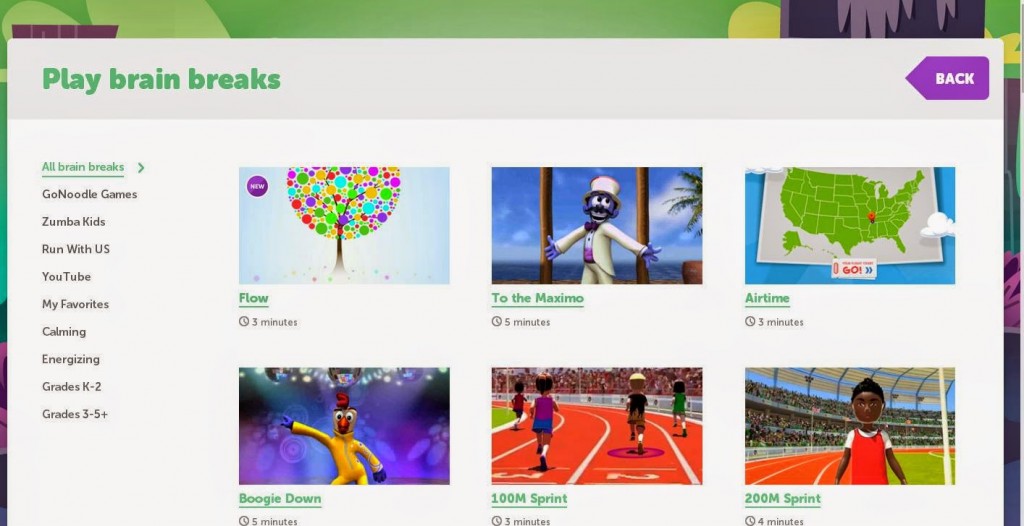Click the Boogie Down chicken thumbnail
Screen dimensions: 1024x526
click(344, 425)
